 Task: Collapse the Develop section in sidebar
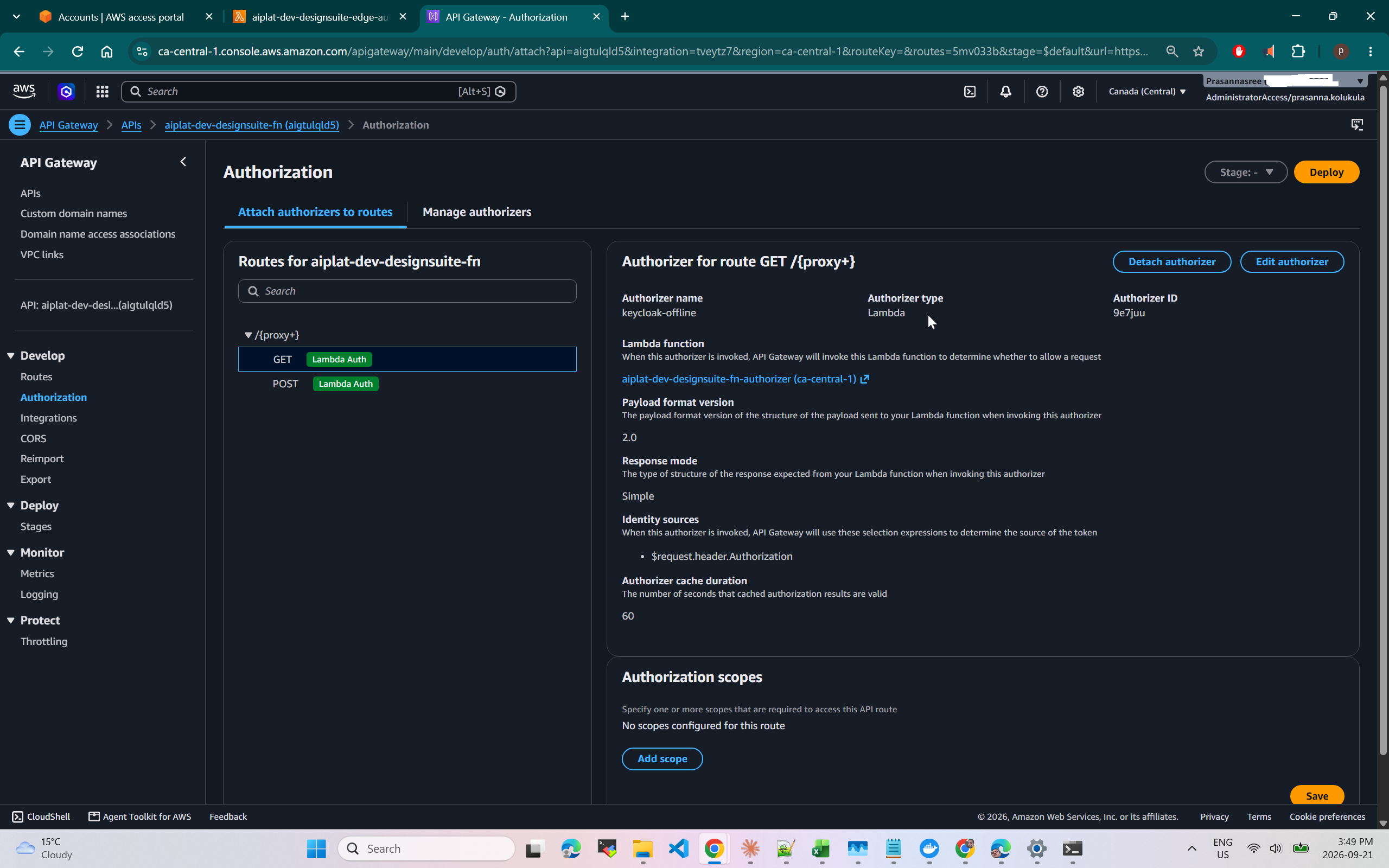11,355
